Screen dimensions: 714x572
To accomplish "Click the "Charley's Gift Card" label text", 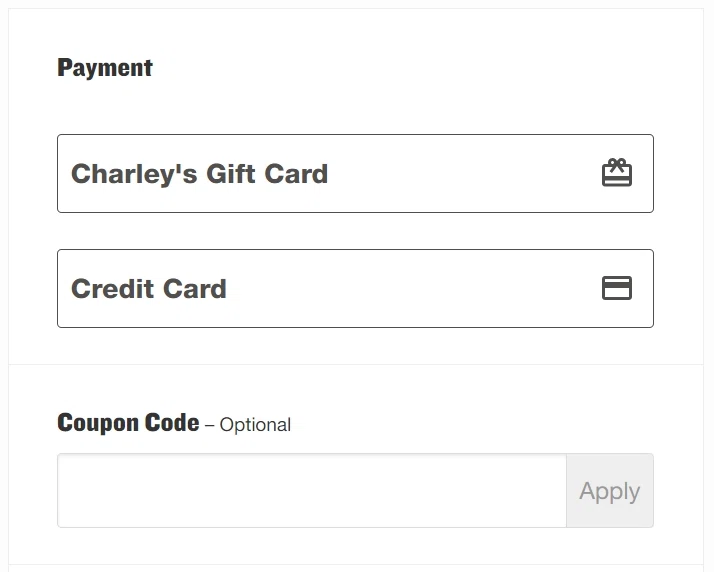I will pyautogui.click(x=199, y=174).
